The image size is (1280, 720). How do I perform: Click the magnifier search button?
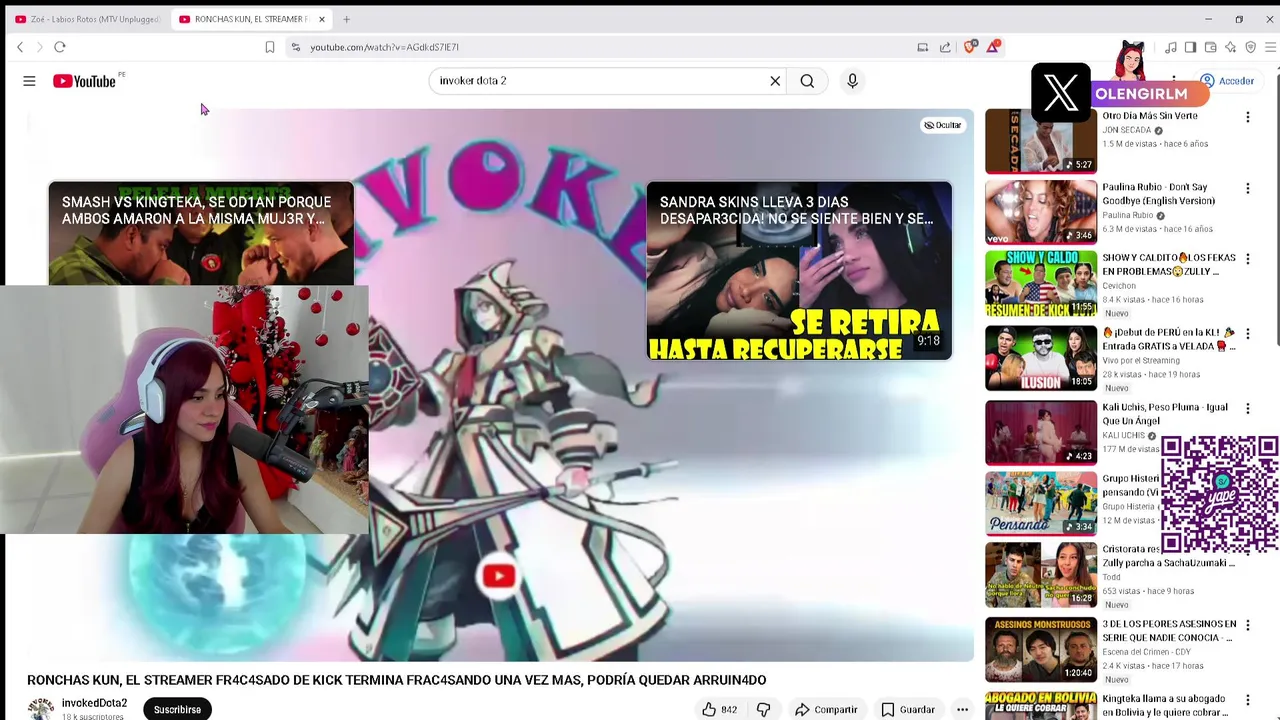807,81
